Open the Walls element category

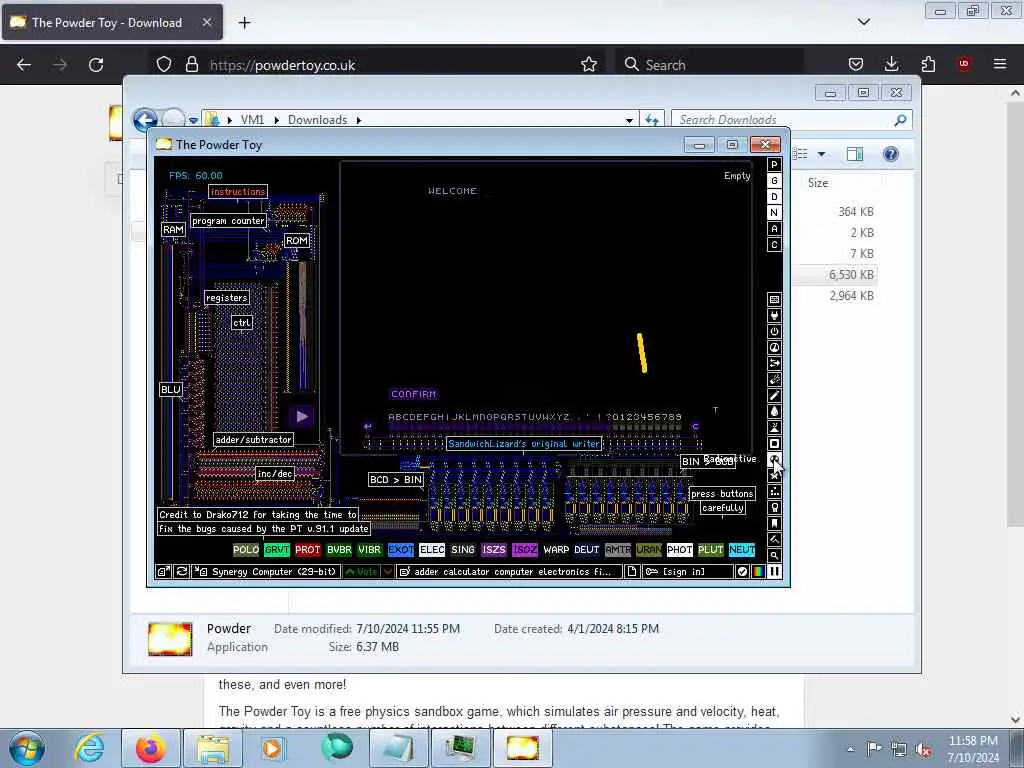click(x=774, y=299)
